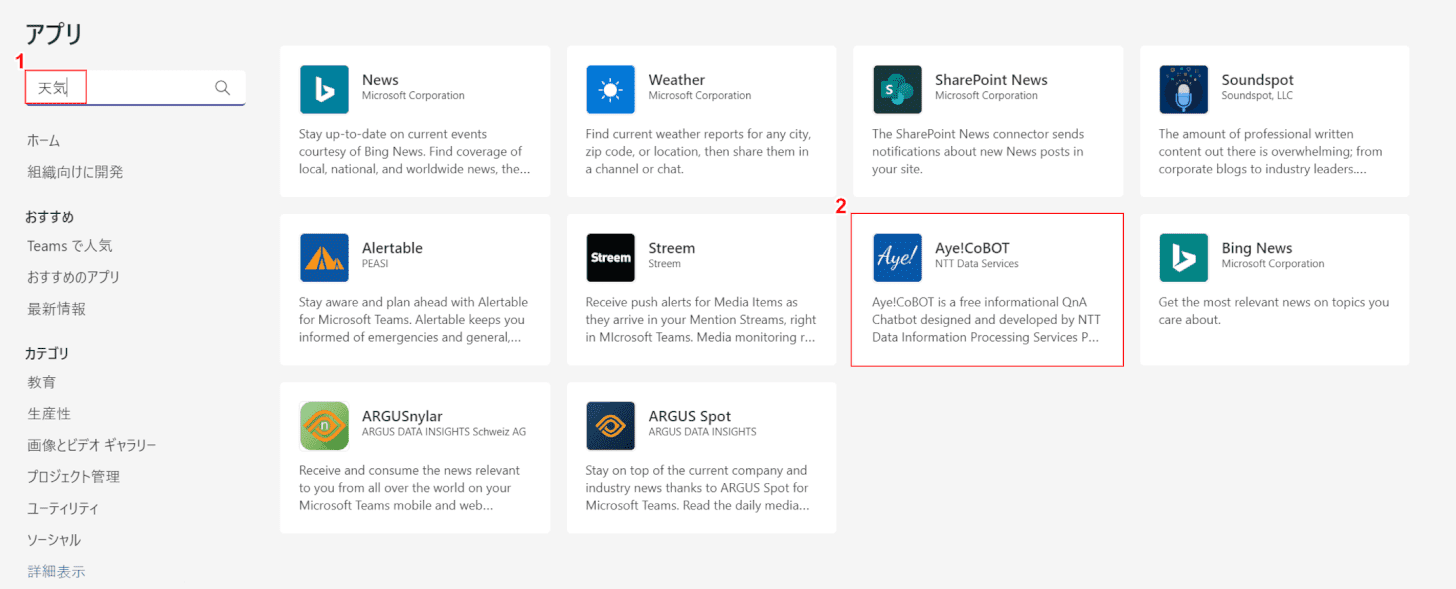Click the SharePoint News card description
The width and height of the screenshot is (1456, 589).
pos(978,152)
